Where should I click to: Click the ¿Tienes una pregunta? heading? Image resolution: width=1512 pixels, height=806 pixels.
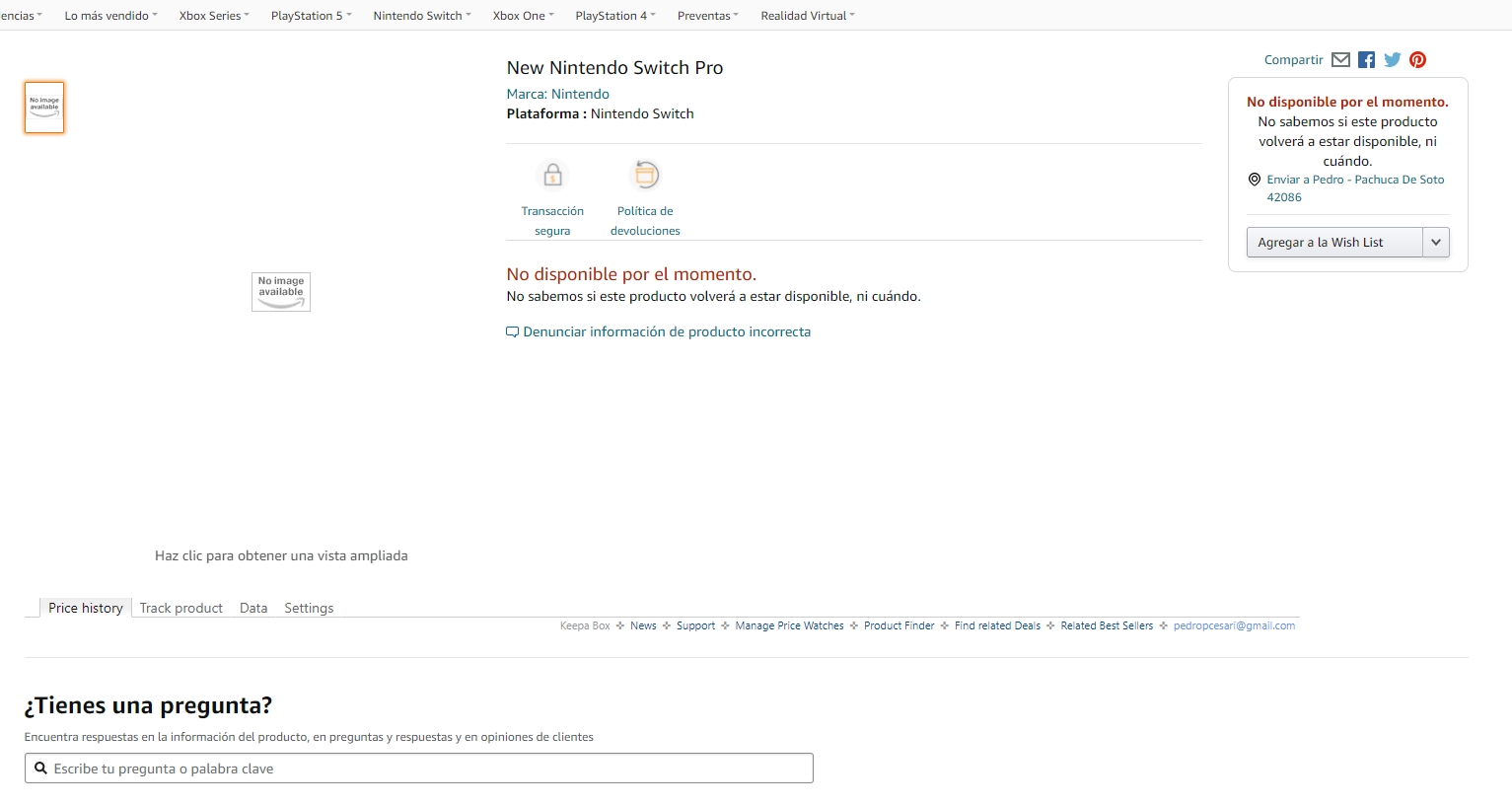point(148,706)
